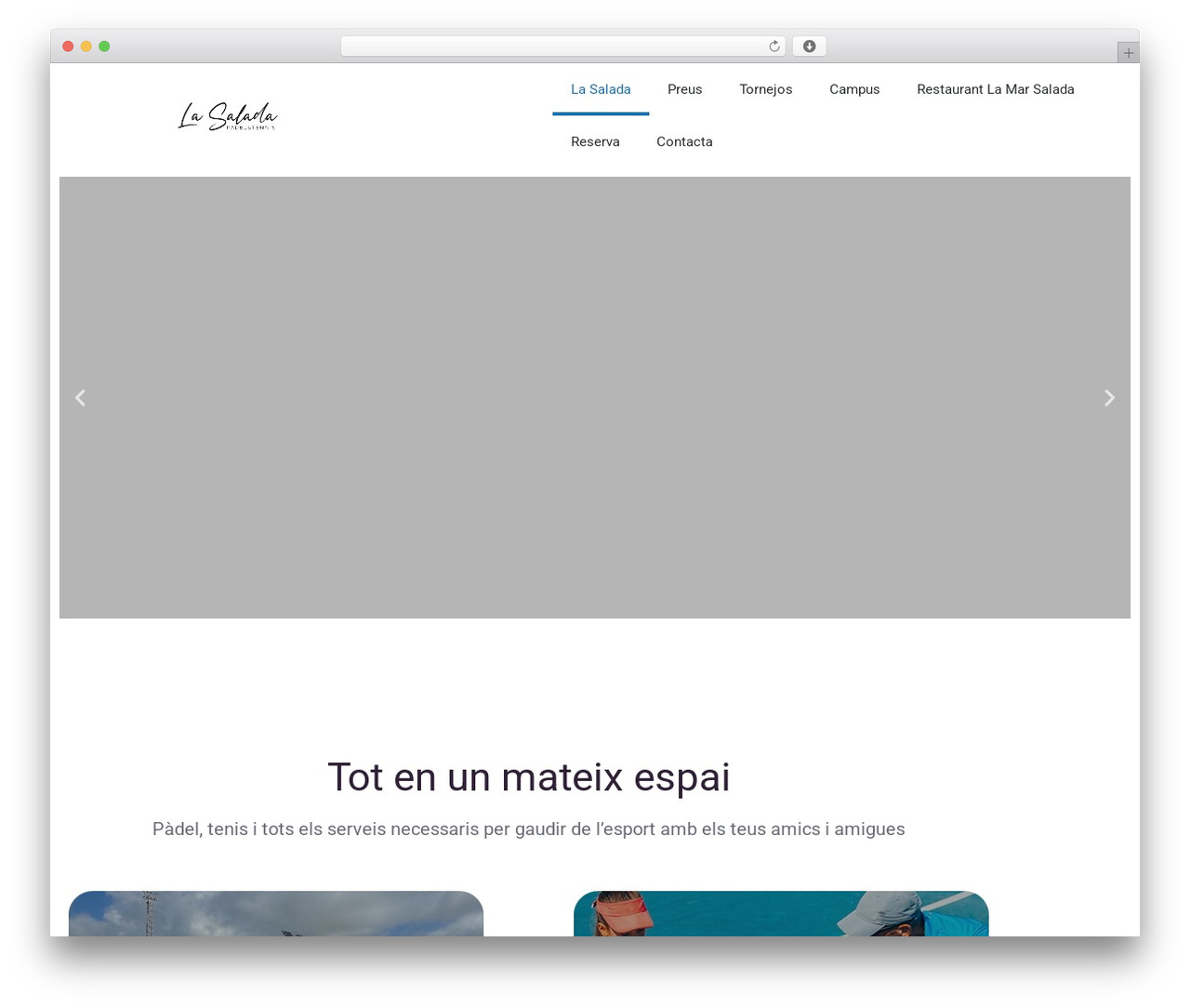1190x1008 pixels.
Task: Click the browser reload icon
Action: 773,46
